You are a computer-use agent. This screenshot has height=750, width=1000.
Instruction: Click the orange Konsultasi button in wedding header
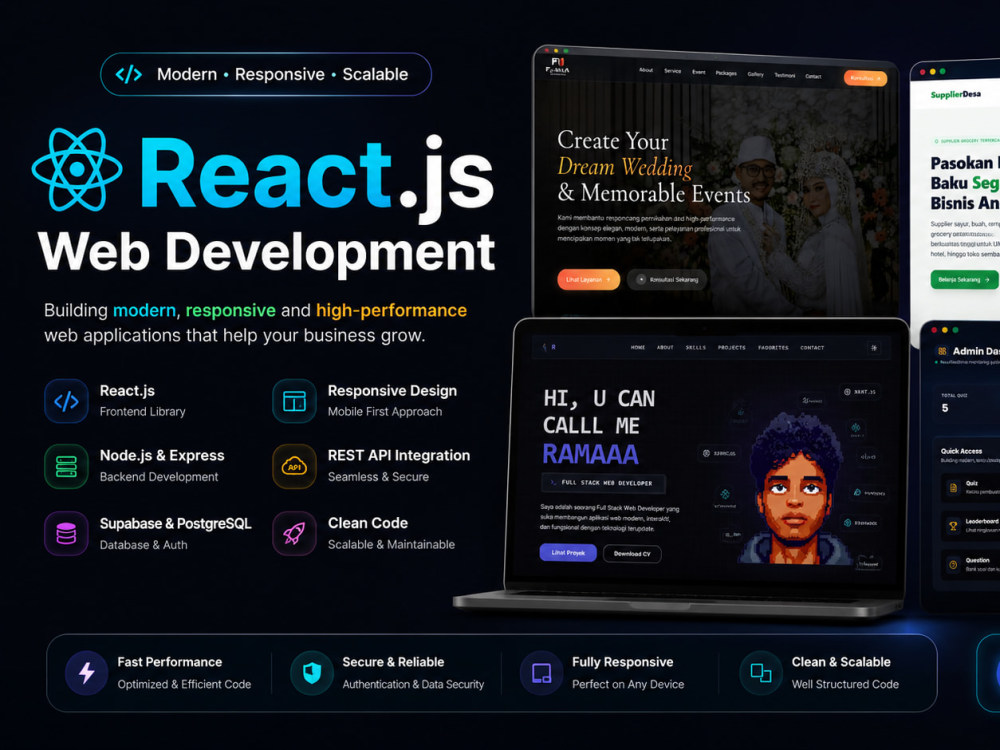click(865, 78)
